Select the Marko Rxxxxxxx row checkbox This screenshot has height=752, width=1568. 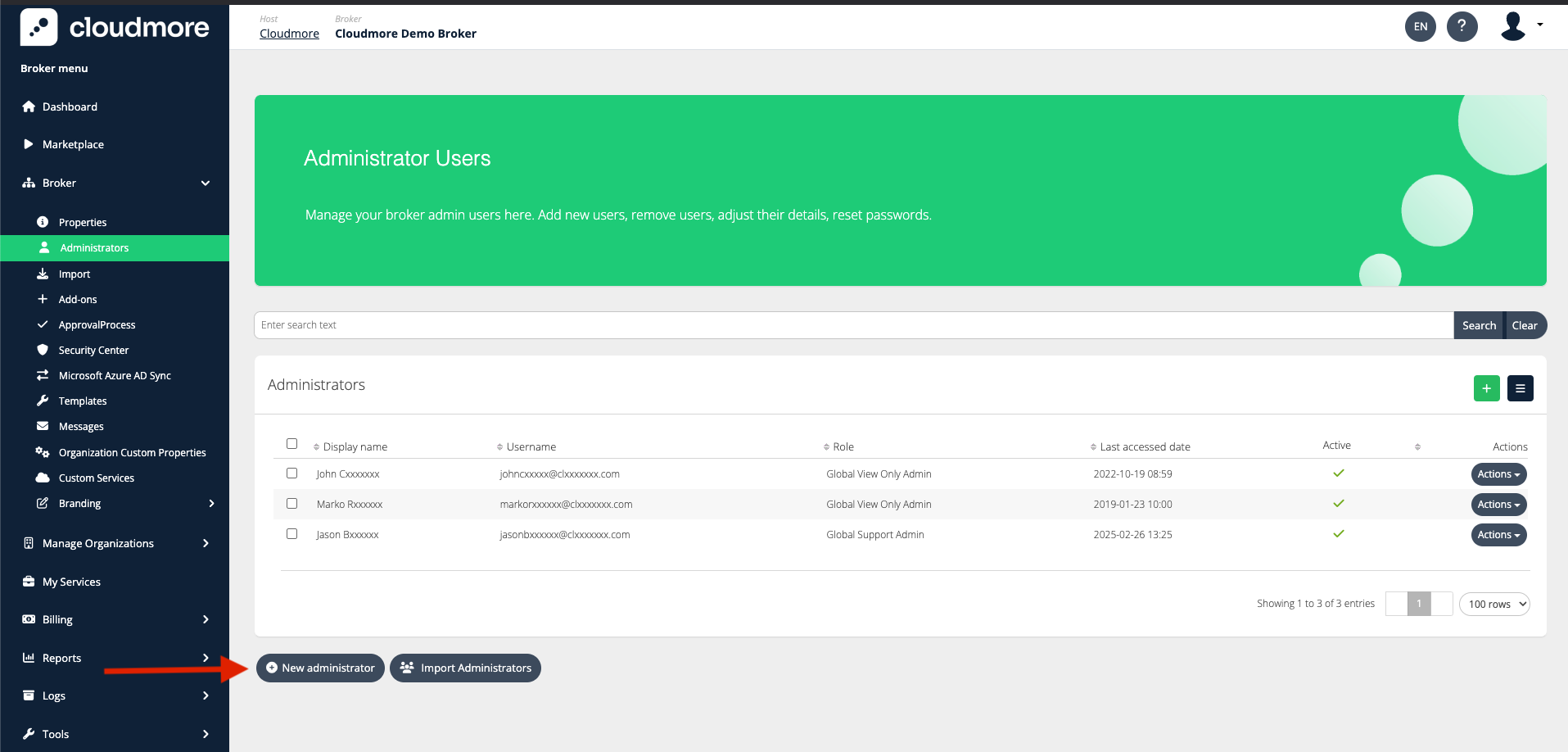(x=291, y=504)
